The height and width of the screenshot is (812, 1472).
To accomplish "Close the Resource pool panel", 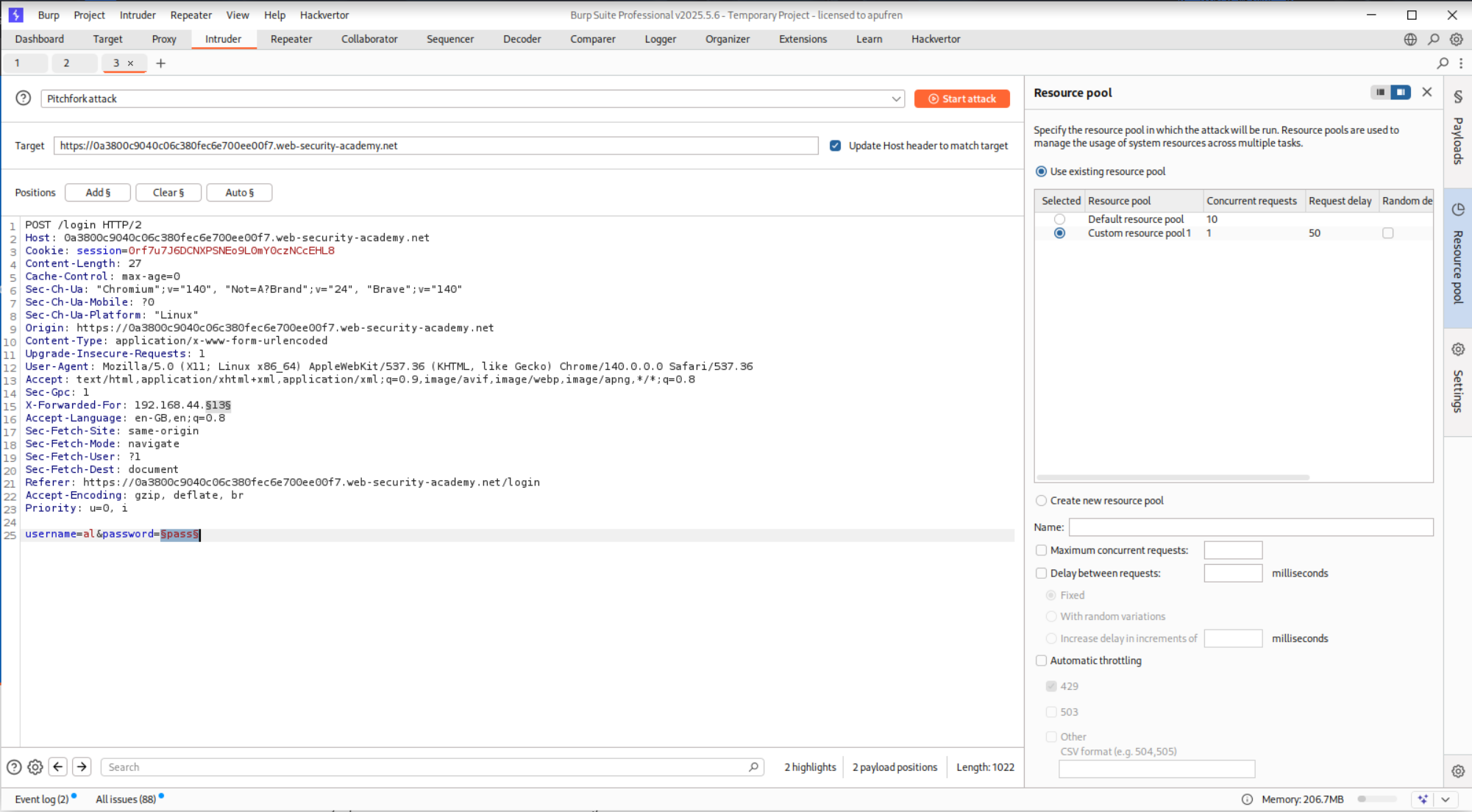I will 1427,92.
